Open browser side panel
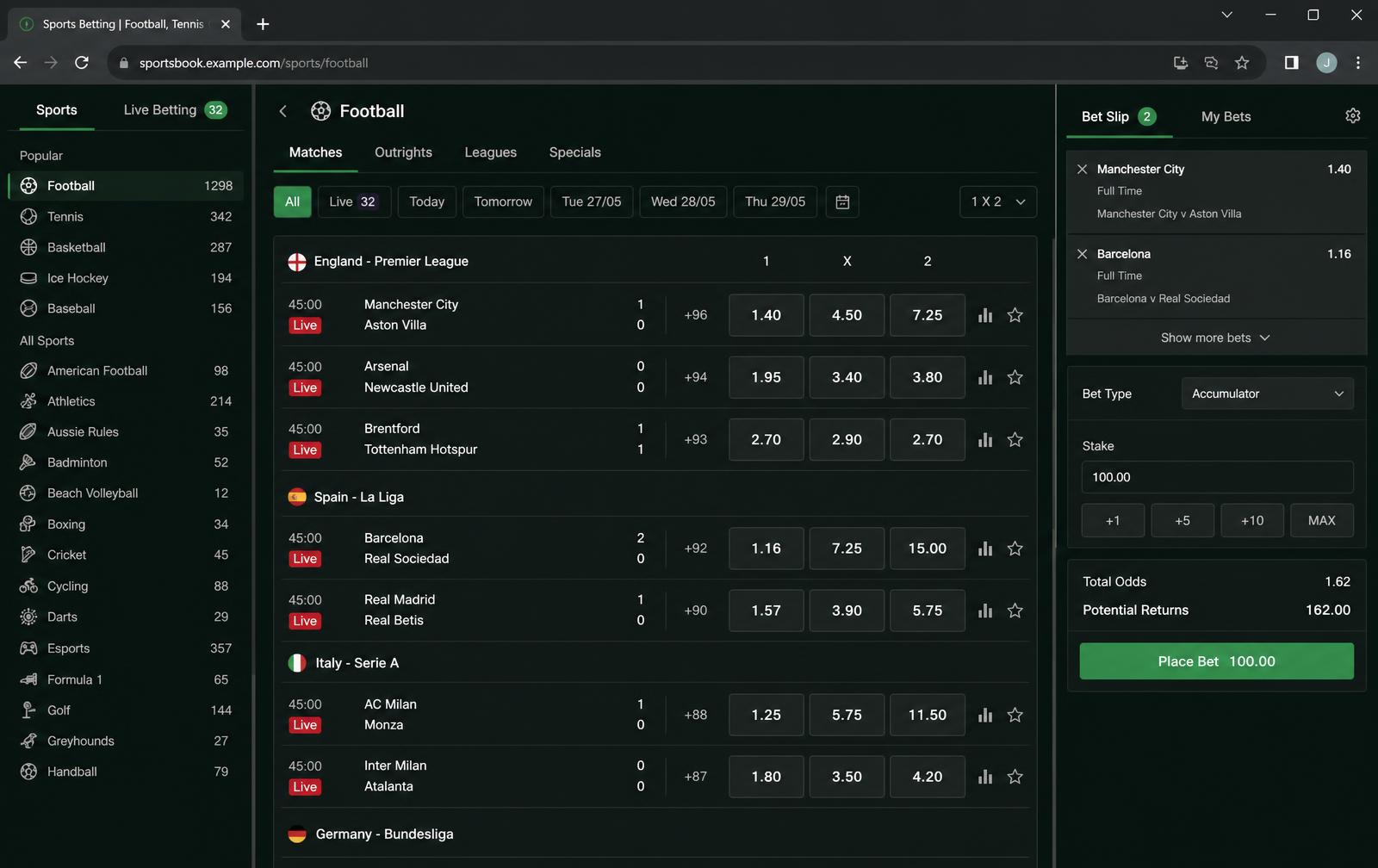Viewport: 1378px width, 868px height. 1291,63
